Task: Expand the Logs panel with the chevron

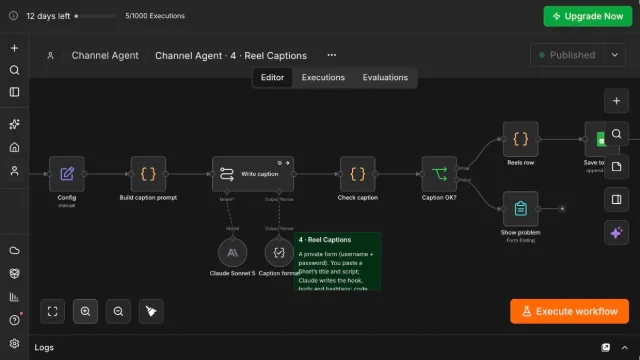Action: (624, 348)
